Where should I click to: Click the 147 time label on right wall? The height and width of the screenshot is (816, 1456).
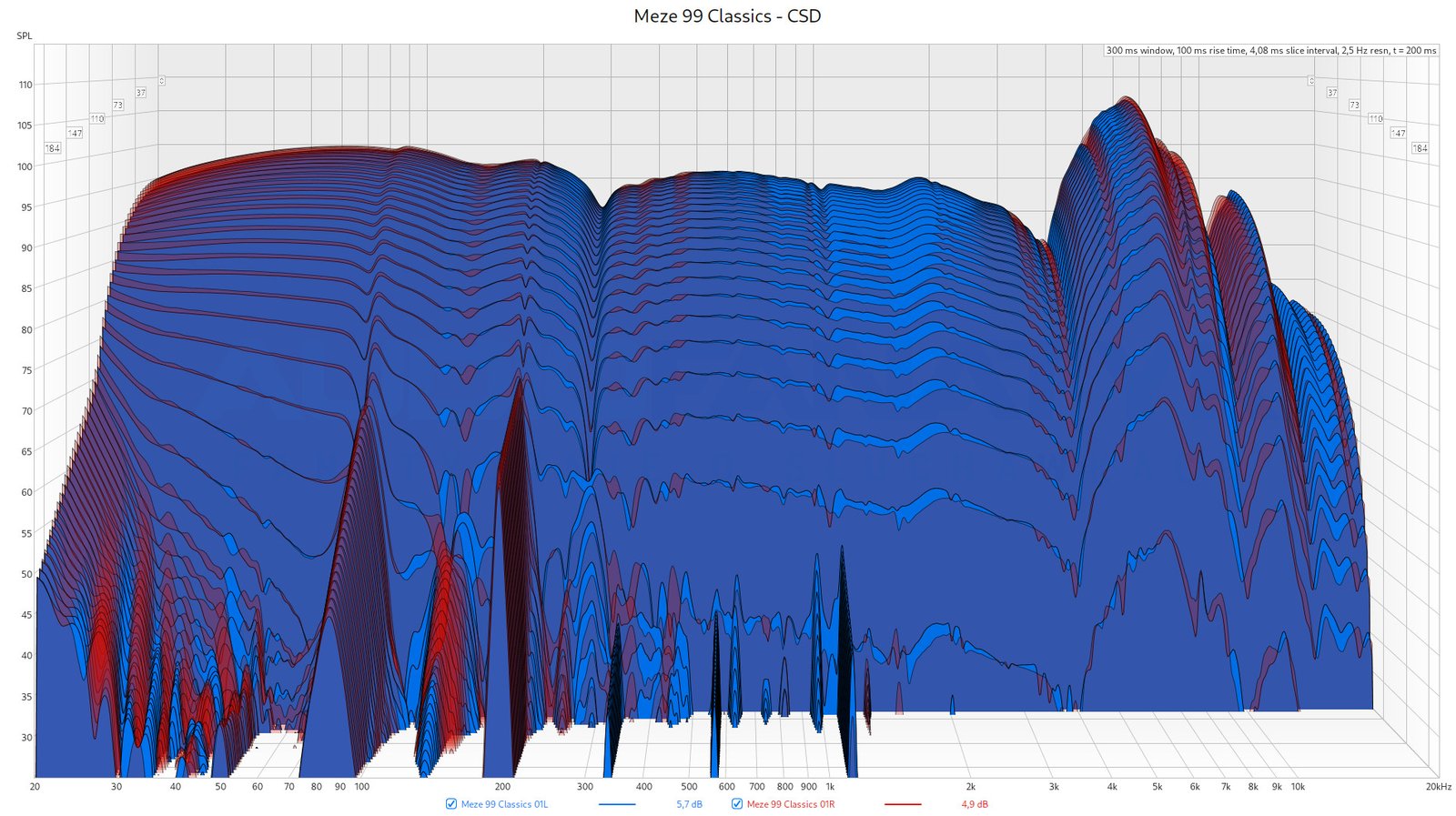tap(1398, 133)
